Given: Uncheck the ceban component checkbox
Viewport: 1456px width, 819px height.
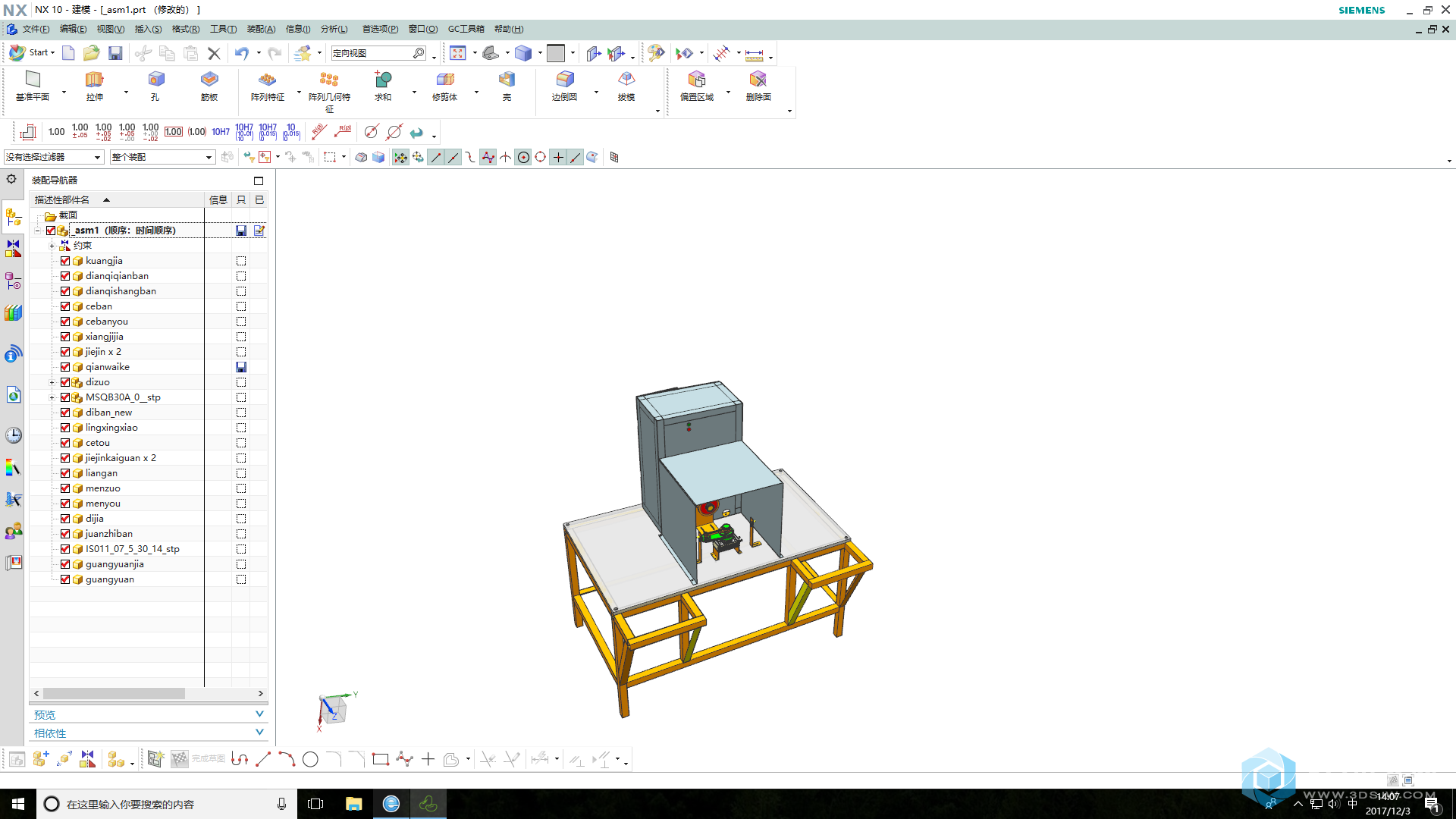Looking at the screenshot, I should pos(65,306).
